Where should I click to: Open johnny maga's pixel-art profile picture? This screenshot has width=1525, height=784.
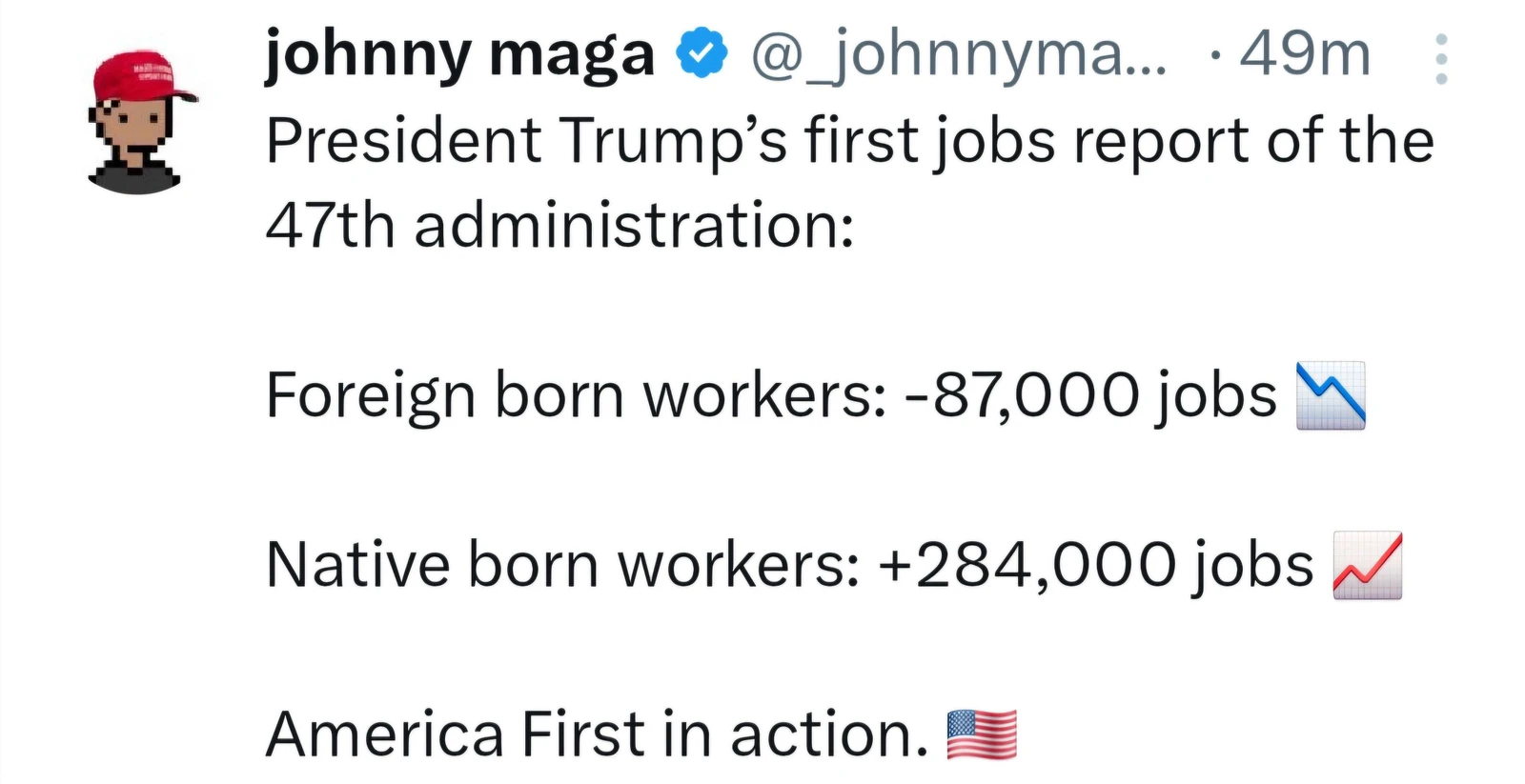pyautogui.click(x=139, y=122)
